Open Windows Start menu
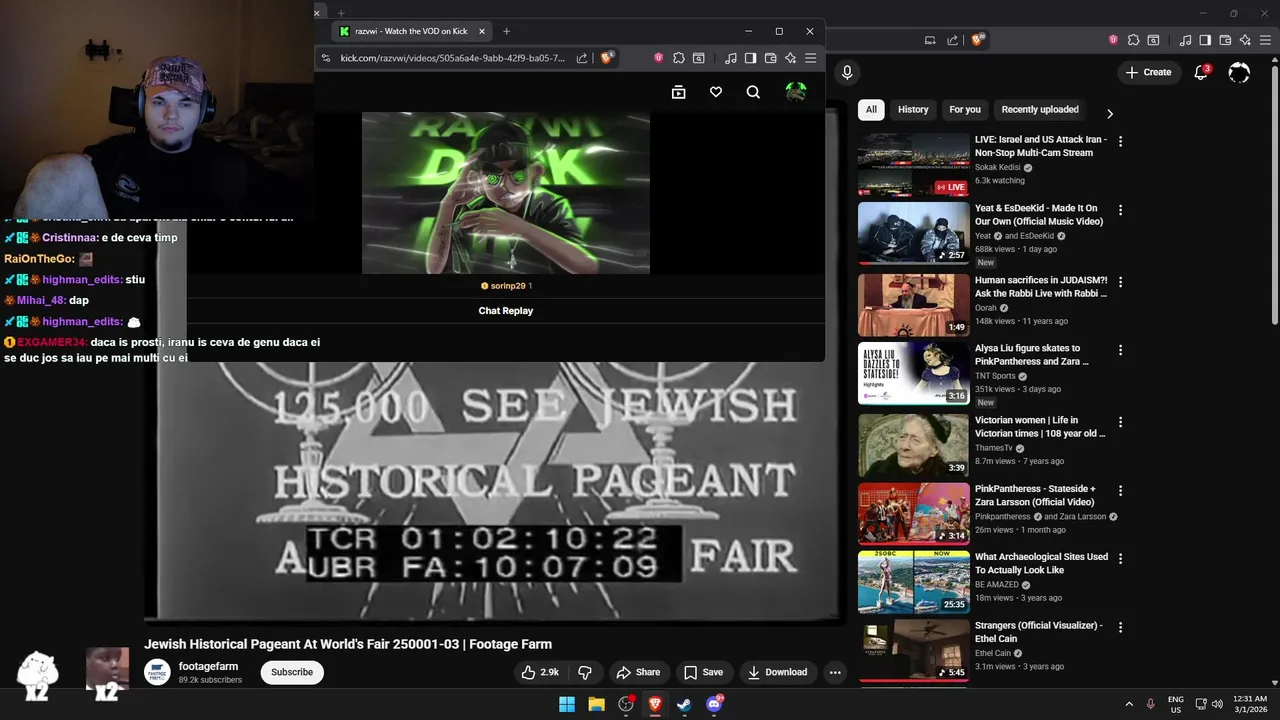Viewport: 1280px width, 720px height. [567, 704]
